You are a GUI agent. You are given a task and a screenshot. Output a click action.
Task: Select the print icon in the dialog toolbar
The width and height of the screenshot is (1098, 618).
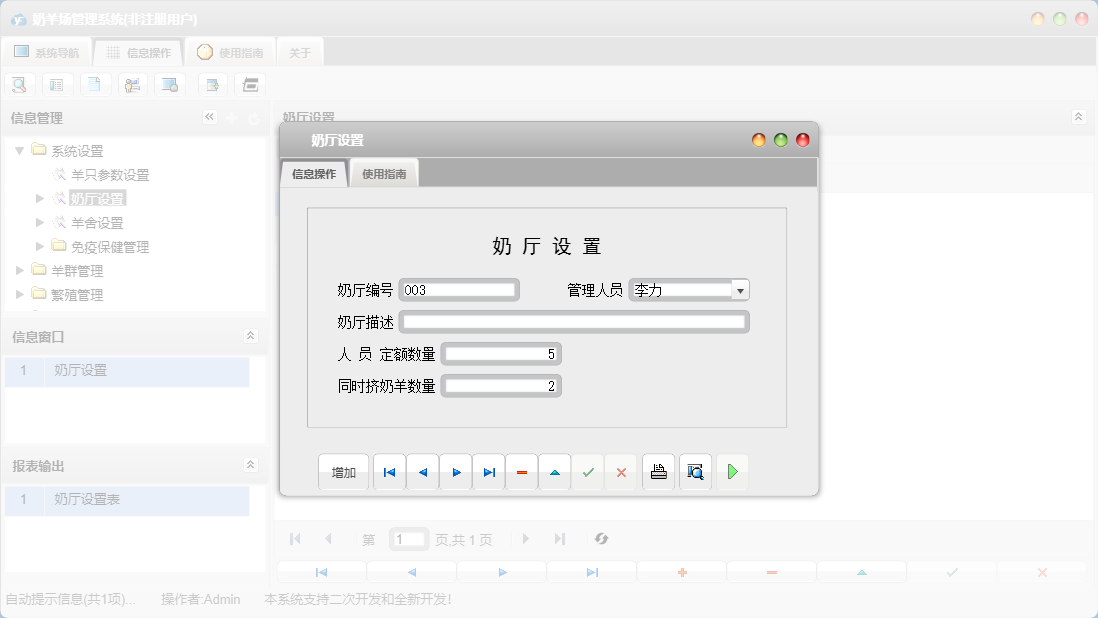tap(658, 471)
